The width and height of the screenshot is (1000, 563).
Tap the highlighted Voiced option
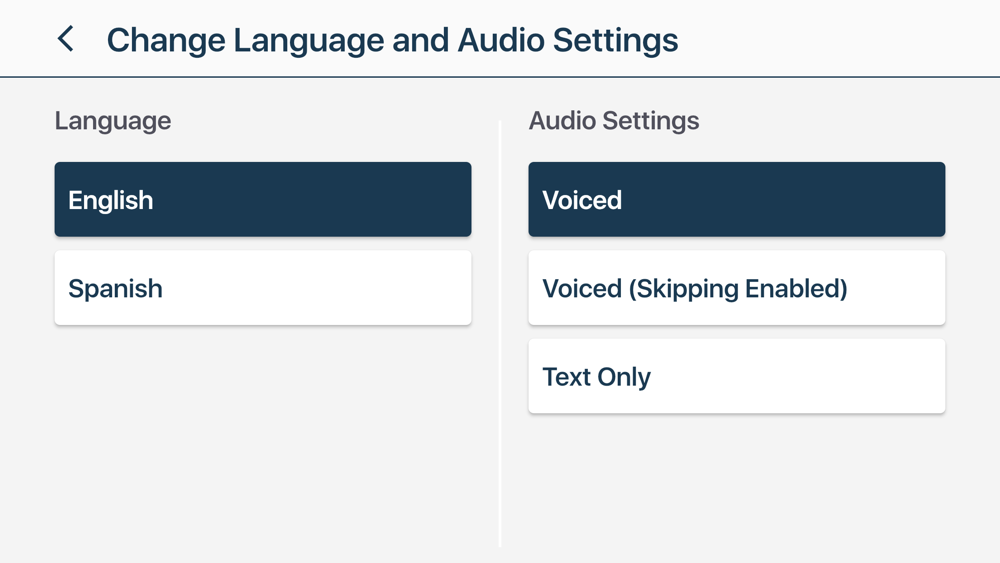[x=736, y=200]
